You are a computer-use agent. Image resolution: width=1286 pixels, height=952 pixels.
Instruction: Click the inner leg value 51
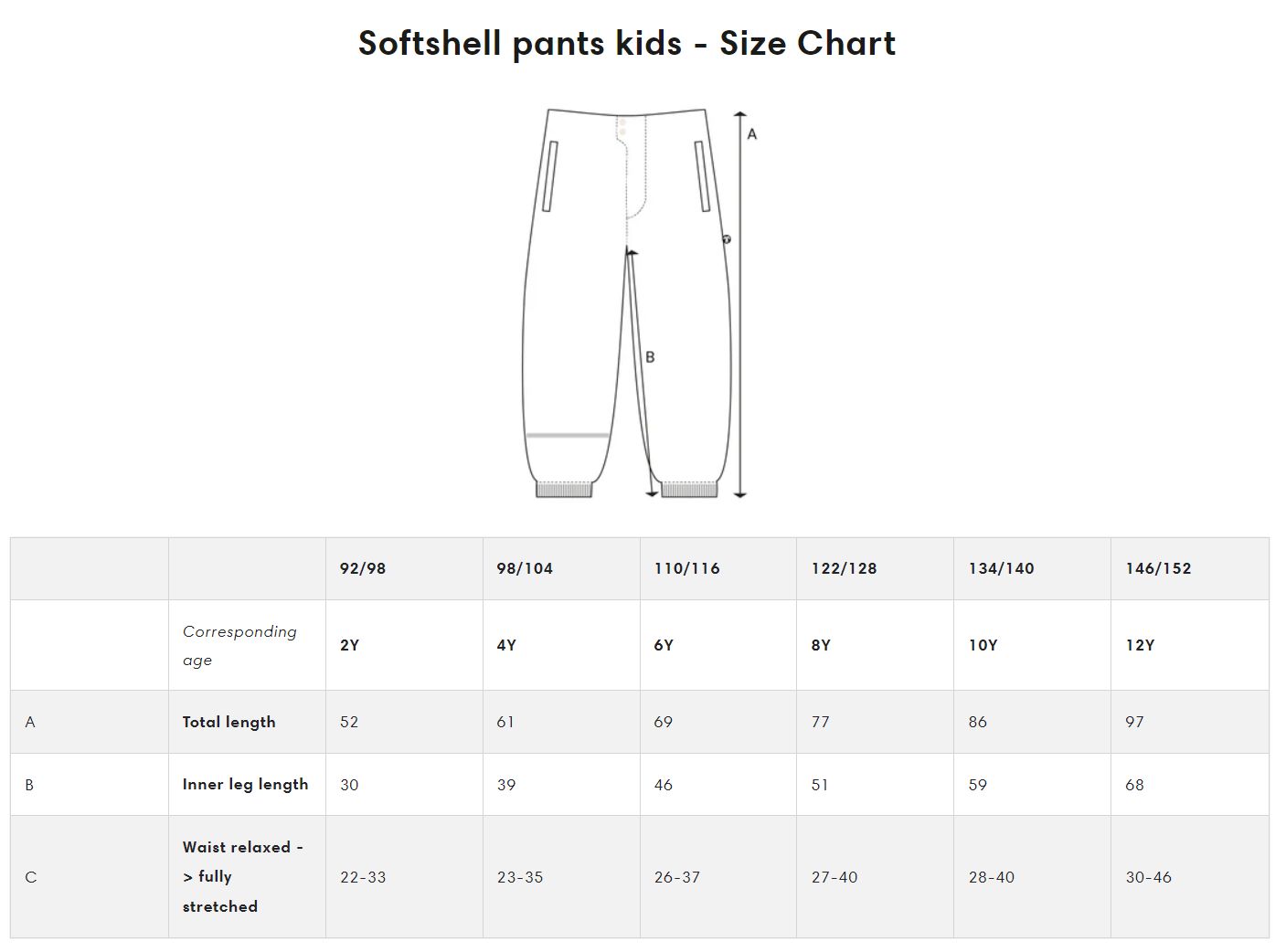(x=820, y=785)
